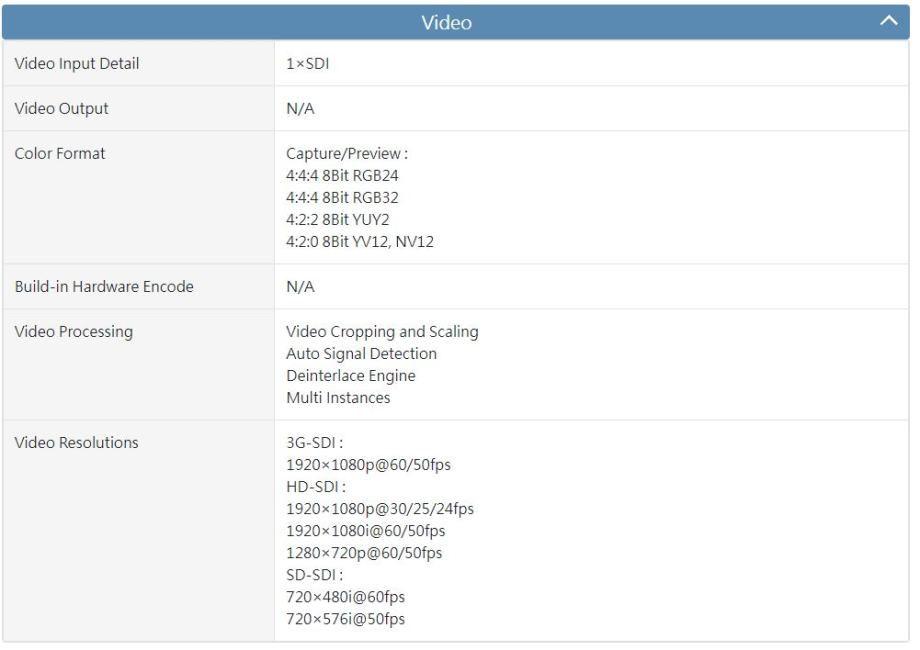The height and width of the screenshot is (650, 920).
Task: Select the 720×576i@50fps resolution entry
Action: [x=345, y=619]
